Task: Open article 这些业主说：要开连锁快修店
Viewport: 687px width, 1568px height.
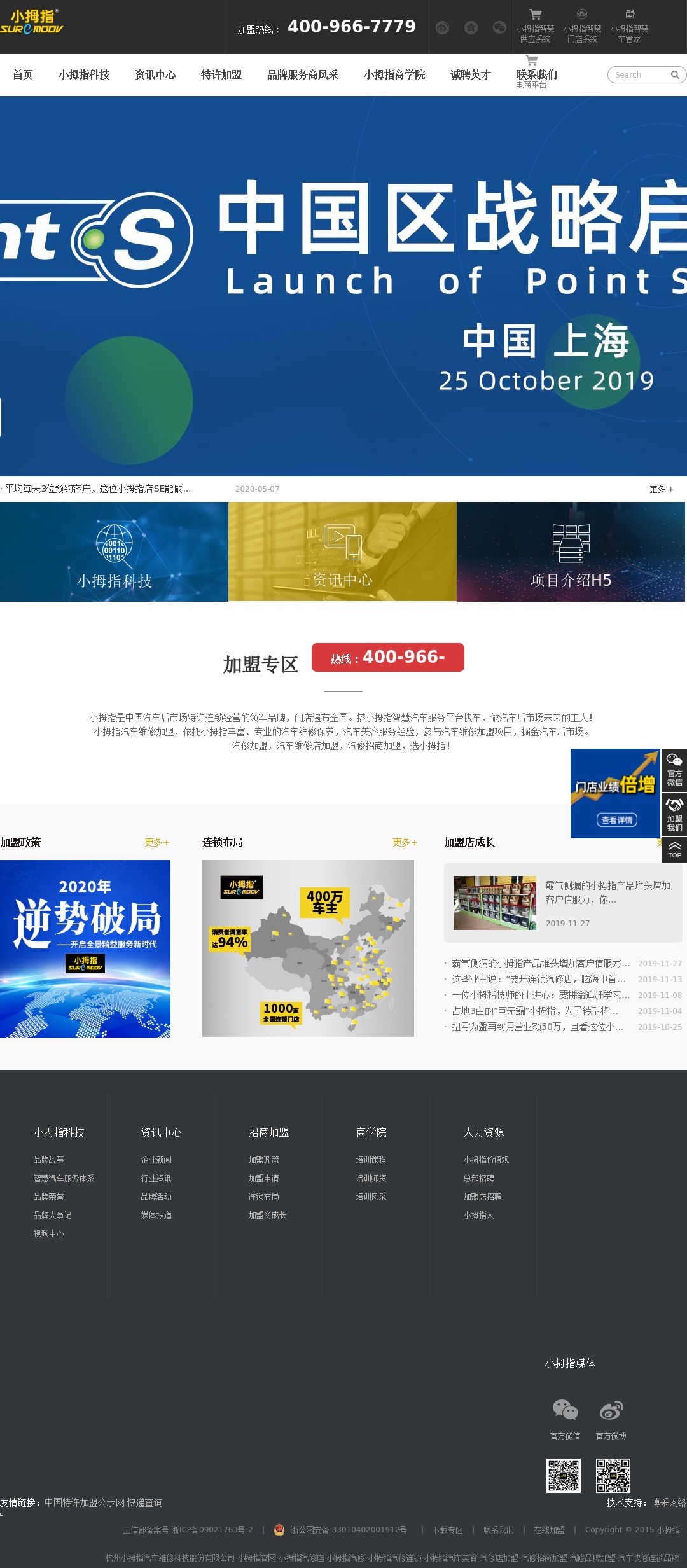Action: coord(539,979)
